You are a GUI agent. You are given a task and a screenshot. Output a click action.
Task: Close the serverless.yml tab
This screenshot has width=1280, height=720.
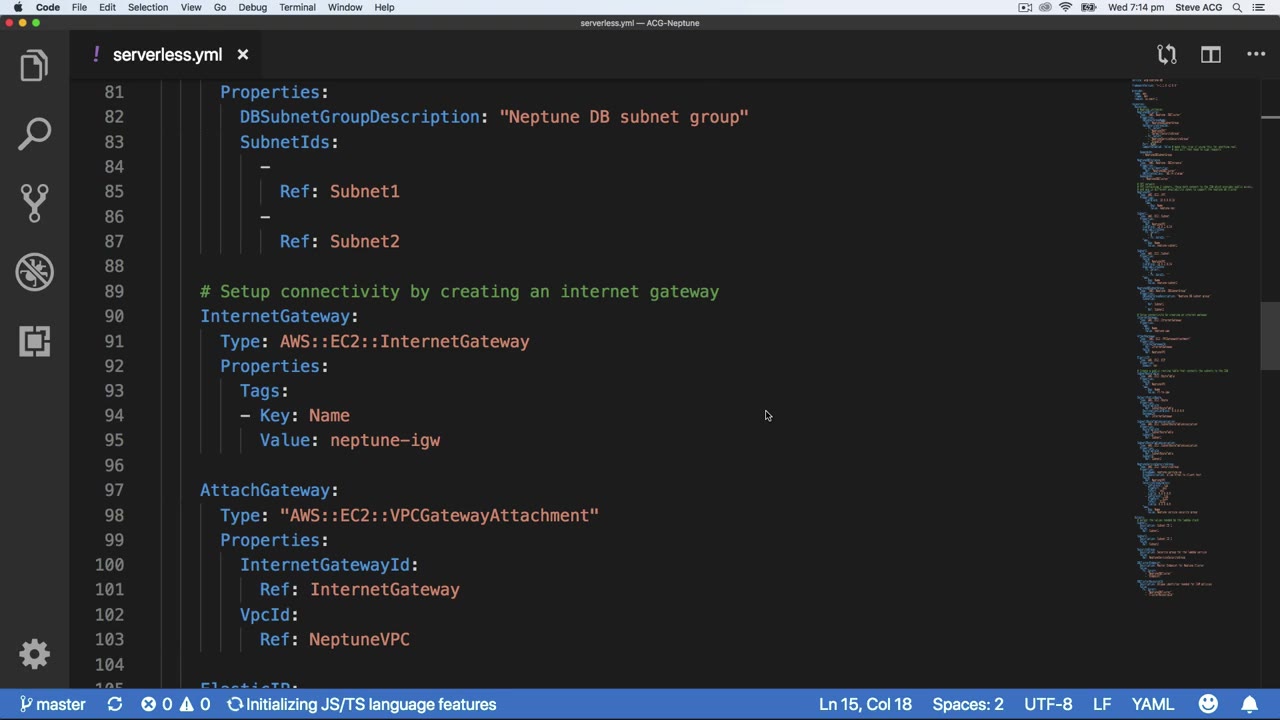[243, 55]
